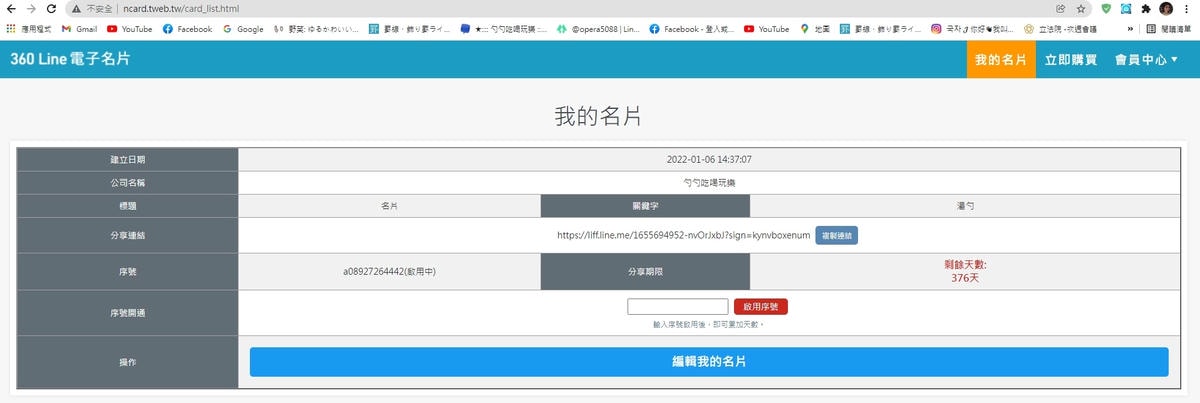Focus the serial number input field
The image size is (1200, 403).
(x=678, y=306)
